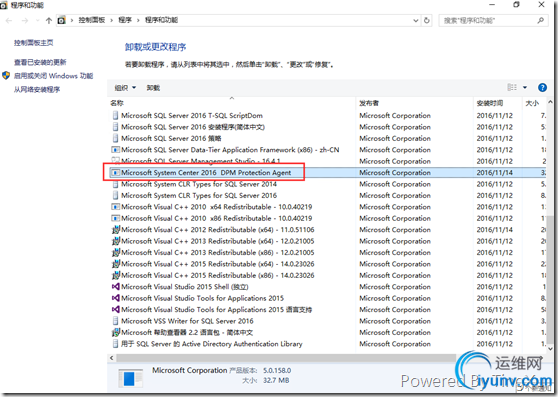Viewport: 558px width, 397px height.
Task: Select icon of Microsoft 帮助查看器 2.2 语言包
Action: [x=116, y=332]
